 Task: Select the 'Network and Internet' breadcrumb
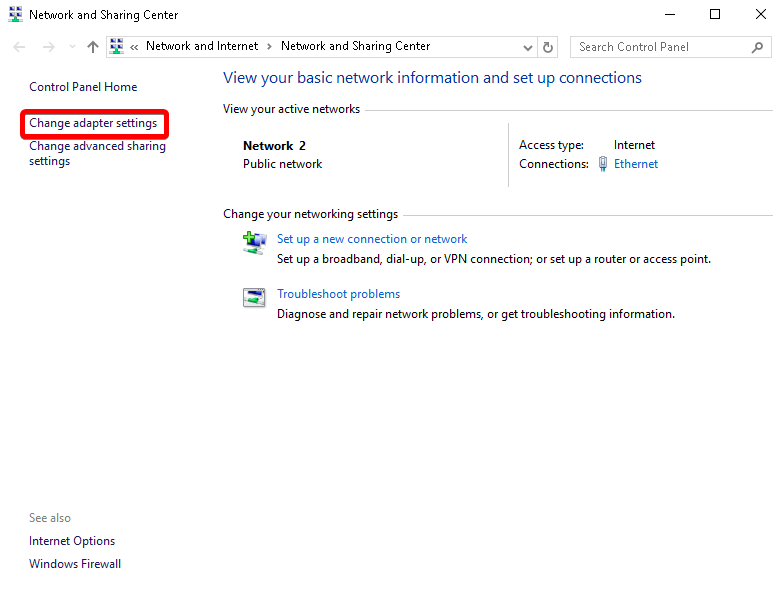pyautogui.click(x=201, y=46)
